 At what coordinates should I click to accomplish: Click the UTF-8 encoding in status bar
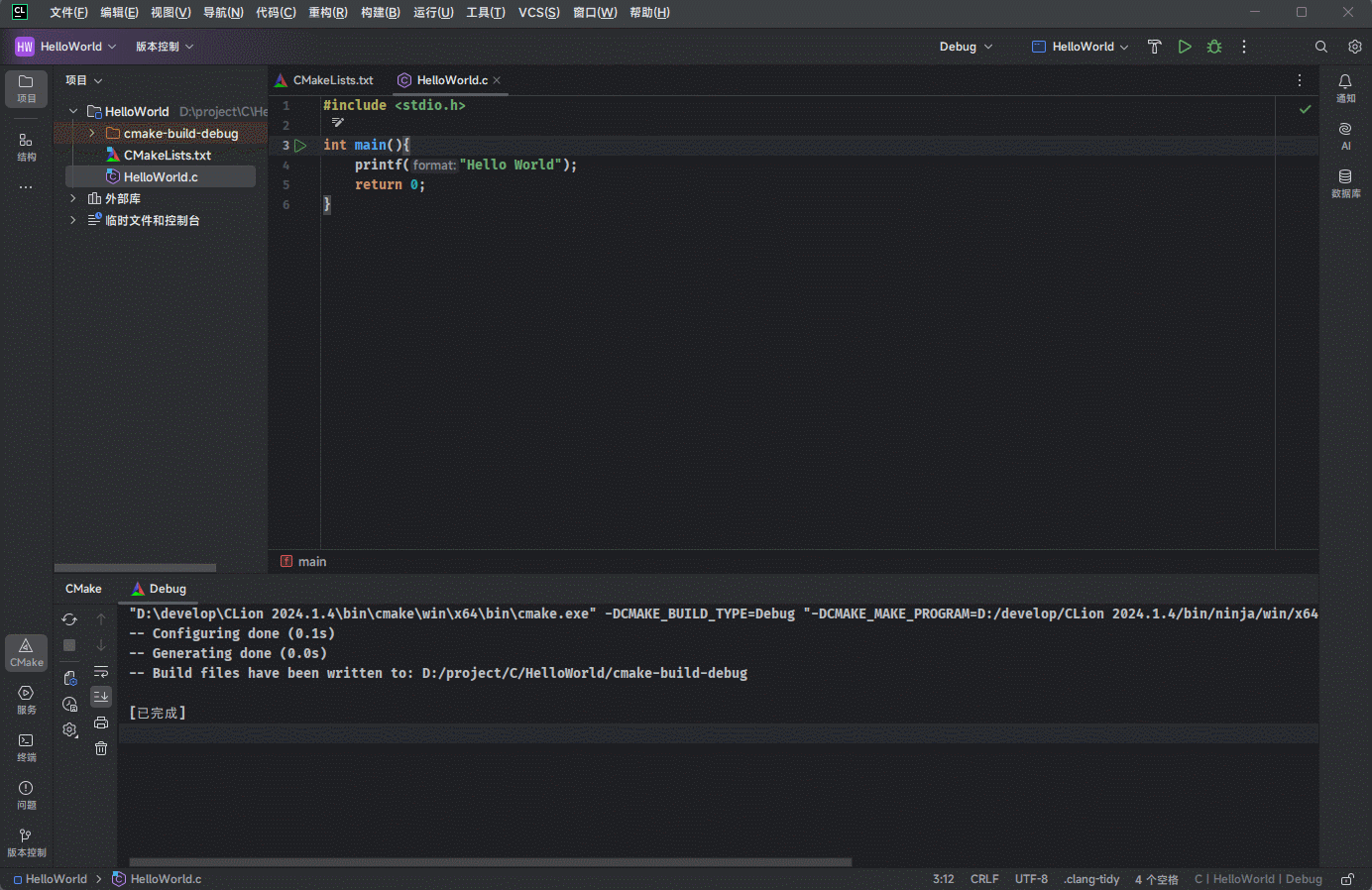[1031, 879]
